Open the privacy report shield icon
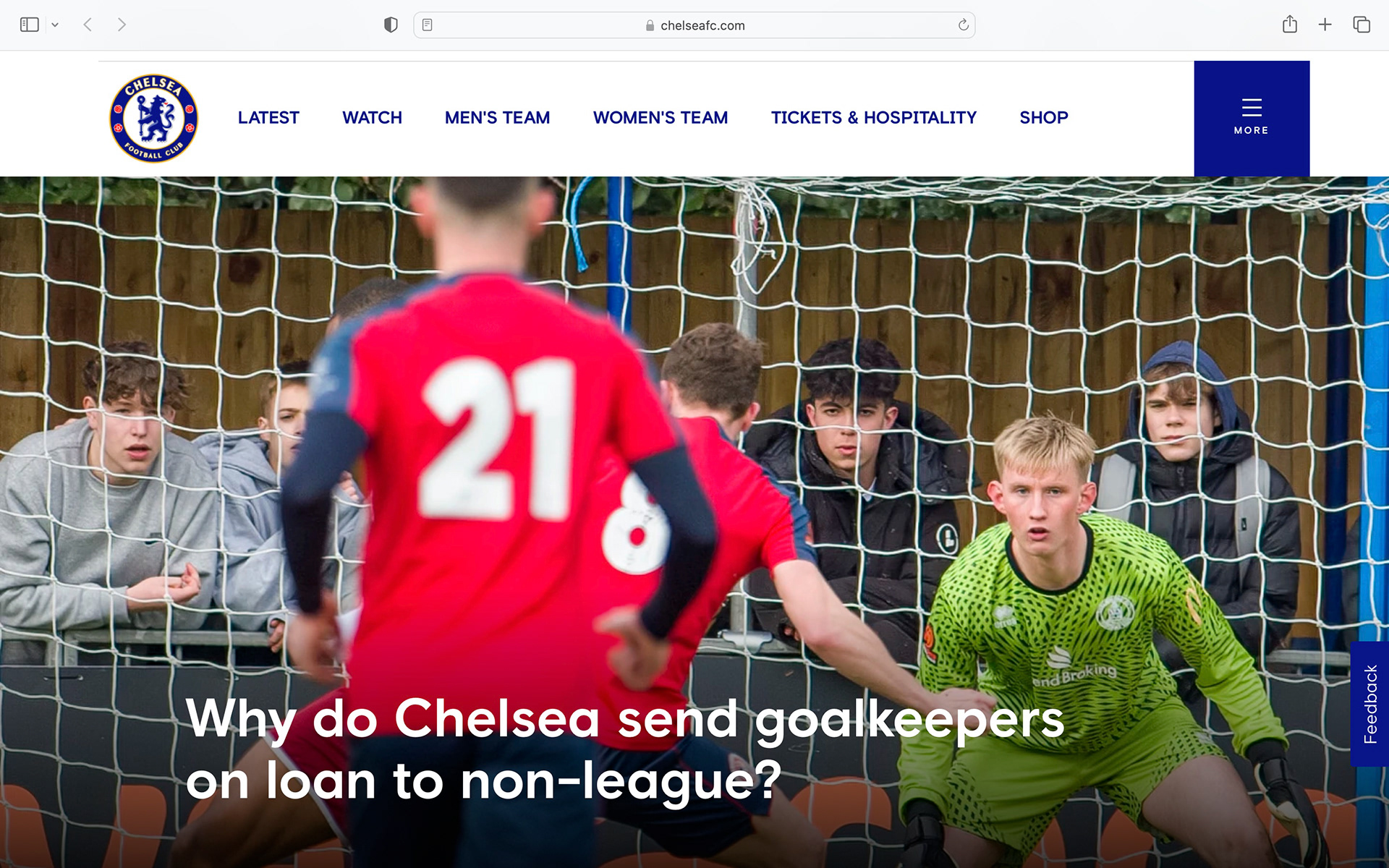Viewport: 1389px width, 868px height. (x=391, y=25)
